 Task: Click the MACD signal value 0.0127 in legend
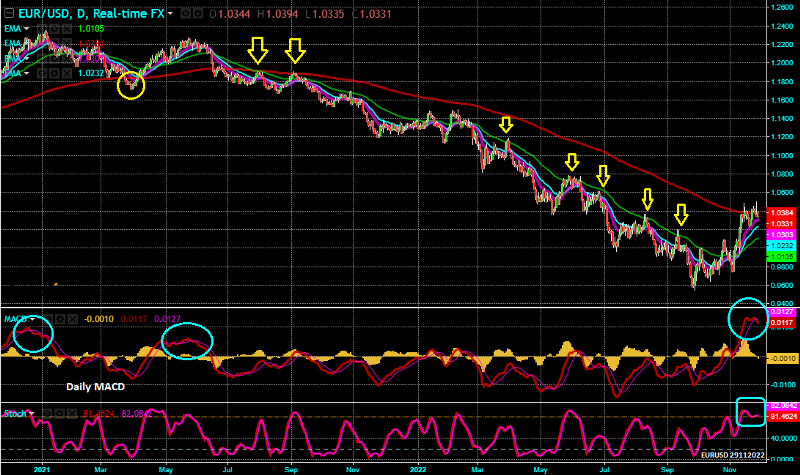(x=167, y=319)
